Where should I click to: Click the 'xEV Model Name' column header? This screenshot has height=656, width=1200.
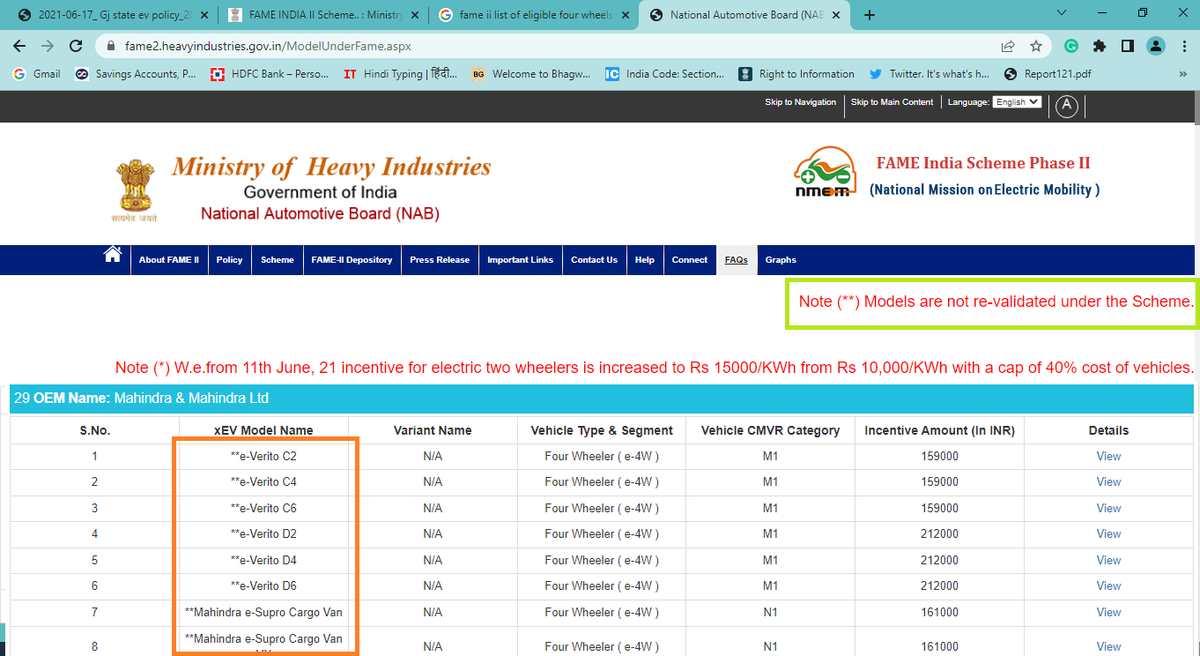point(264,430)
